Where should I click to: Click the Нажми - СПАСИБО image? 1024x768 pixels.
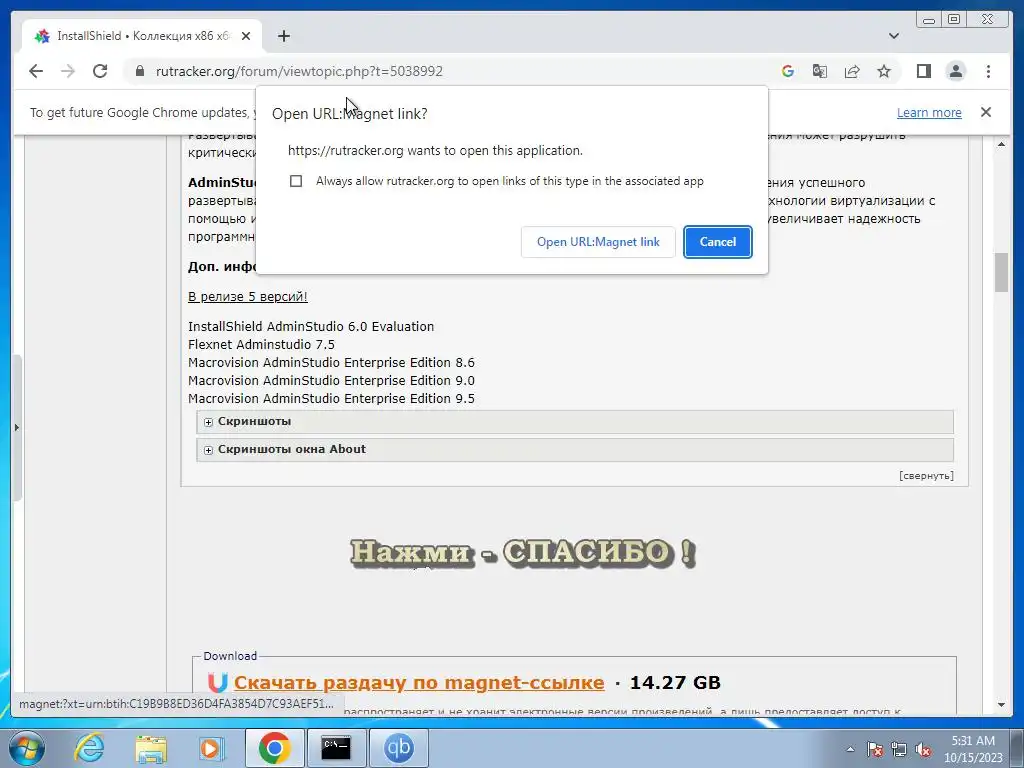point(522,552)
